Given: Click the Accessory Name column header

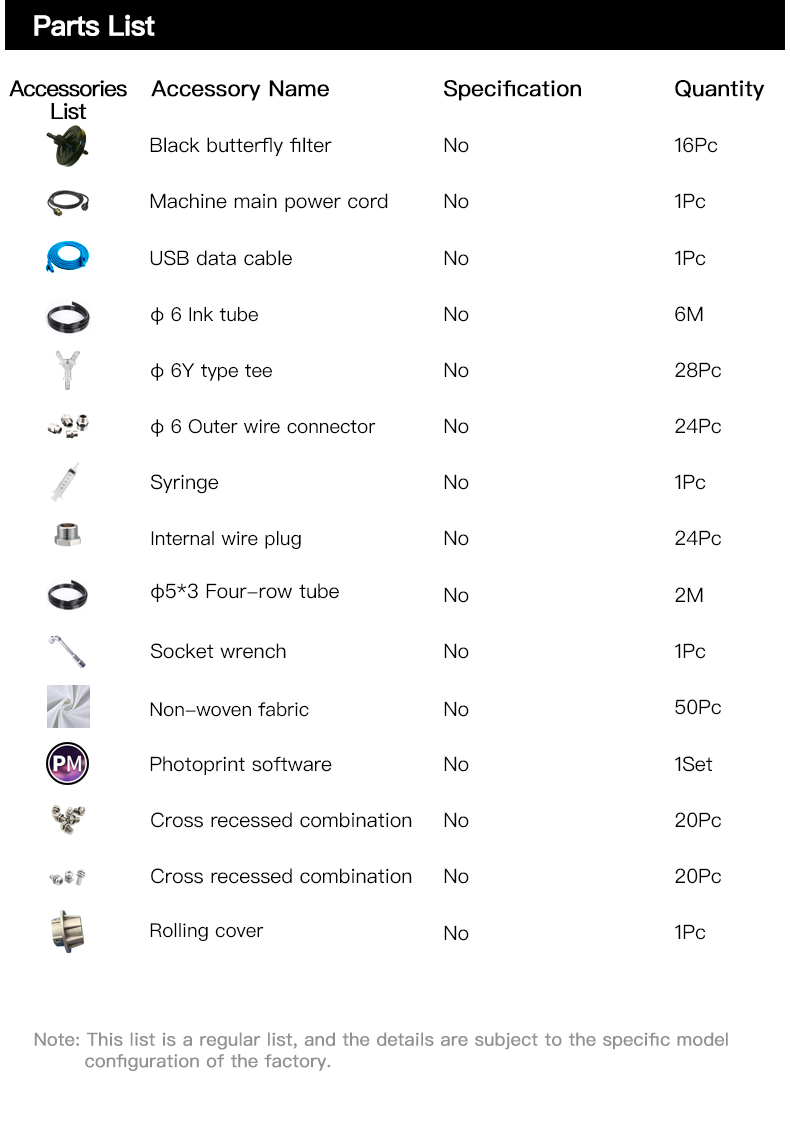Looking at the screenshot, I should tap(240, 89).
